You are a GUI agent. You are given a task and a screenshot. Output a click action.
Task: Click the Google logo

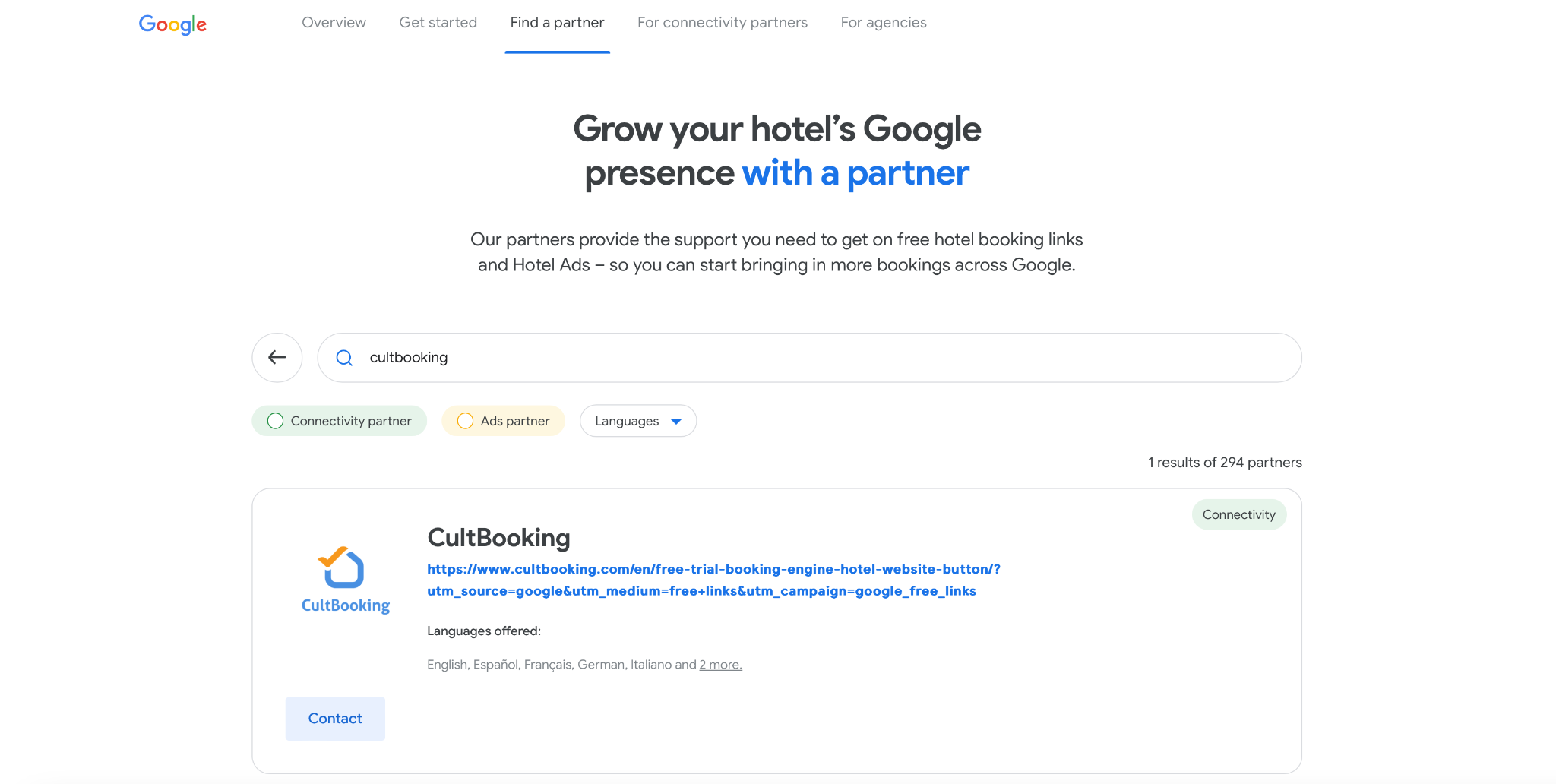pos(172,24)
